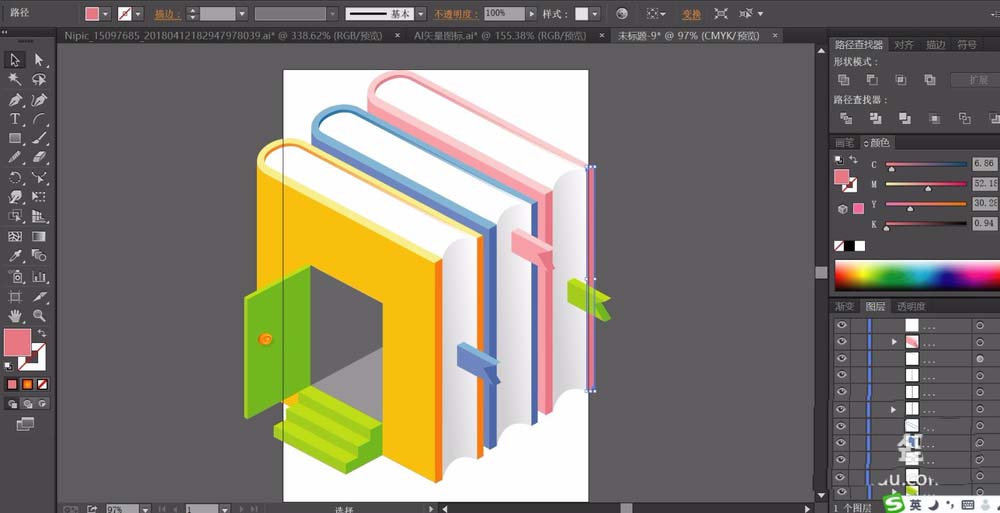Switch to Gradient fill mode button
Image resolution: width=1000 pixels, height=513 pixels.
click(27, 384)
